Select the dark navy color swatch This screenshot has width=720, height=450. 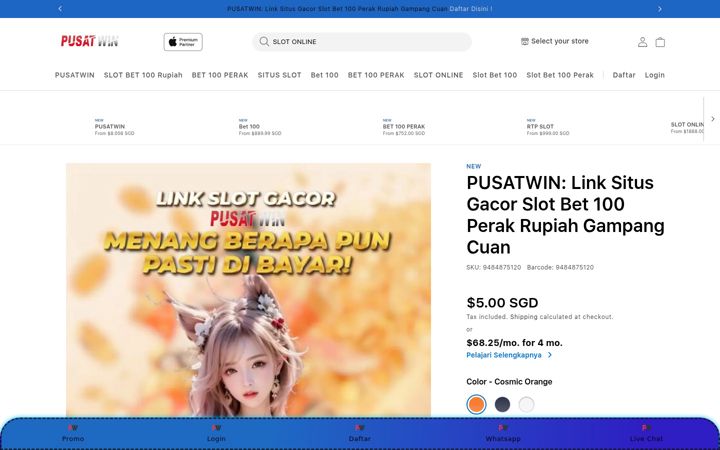point(502,405)
